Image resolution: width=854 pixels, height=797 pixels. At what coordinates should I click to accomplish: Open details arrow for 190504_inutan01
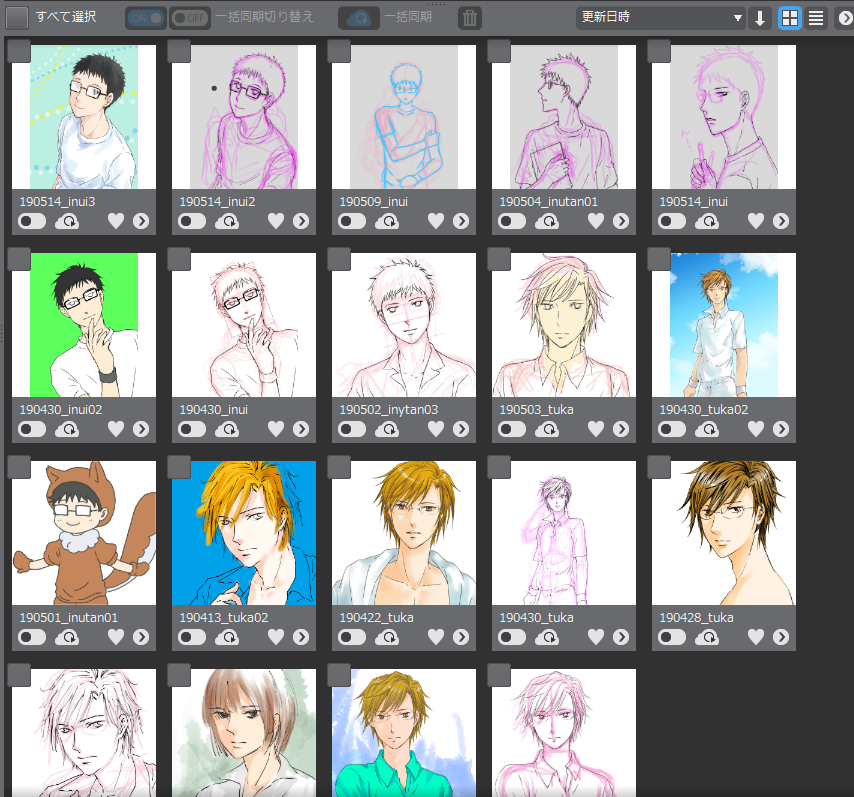point(621,221)
